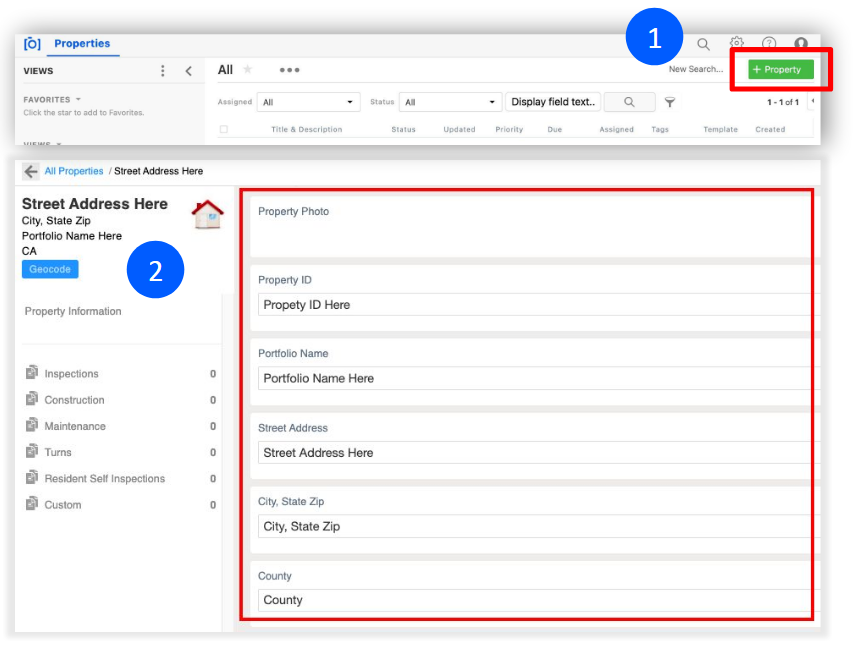Collapse the Views sidebar with chevron
Screen dimensions: 853x652
[x=188, y=71]
